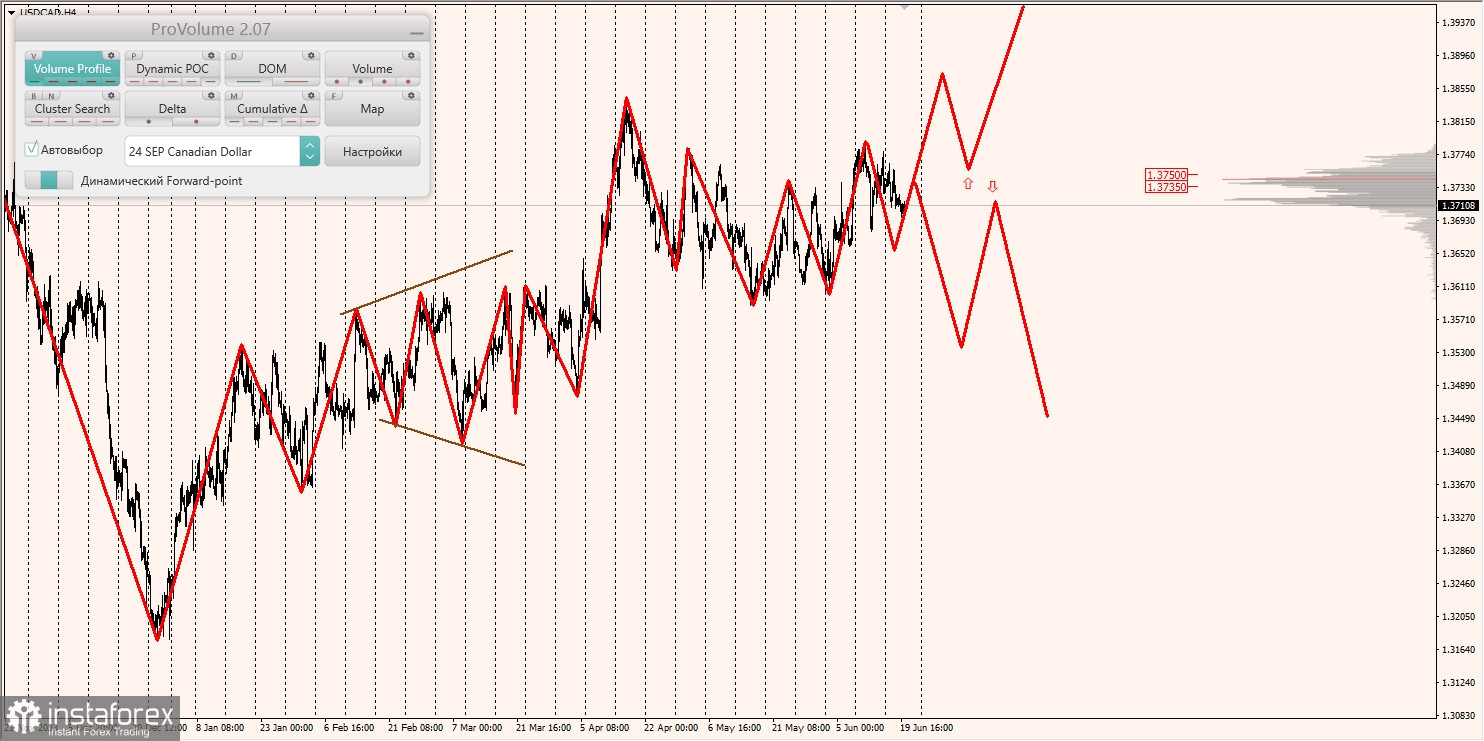The width and height of the screenshot is (1484, 741).
Task: Open Cumulative Δ gear settings
Action: (311, 95)
